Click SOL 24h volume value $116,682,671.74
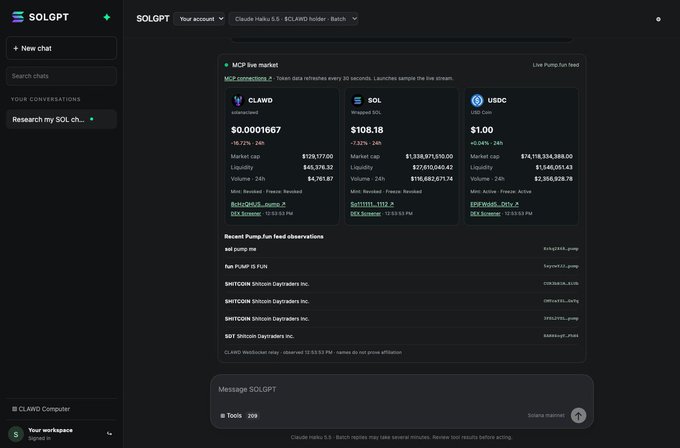 click(432, 179)
